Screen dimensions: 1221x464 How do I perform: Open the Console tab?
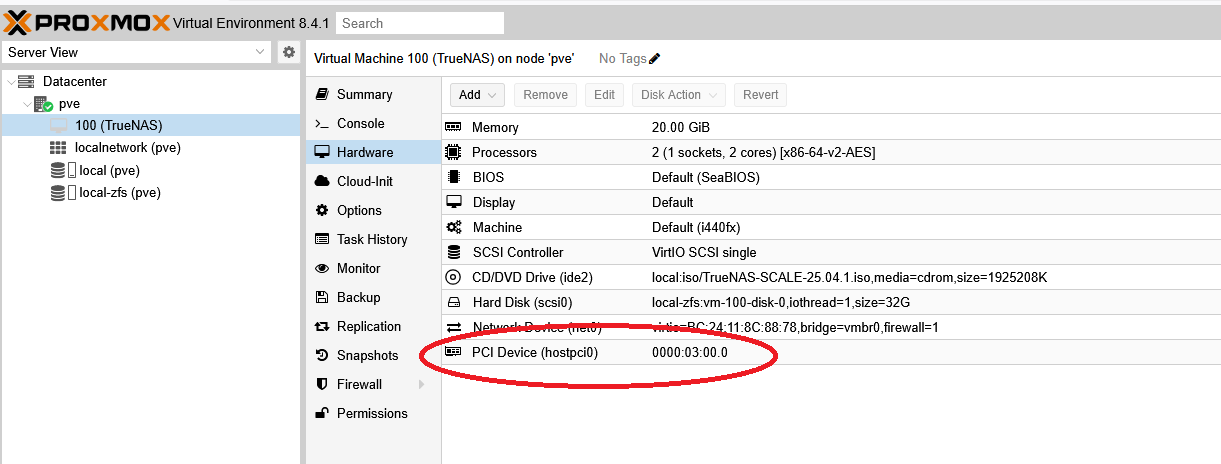[x=360, y=123]
